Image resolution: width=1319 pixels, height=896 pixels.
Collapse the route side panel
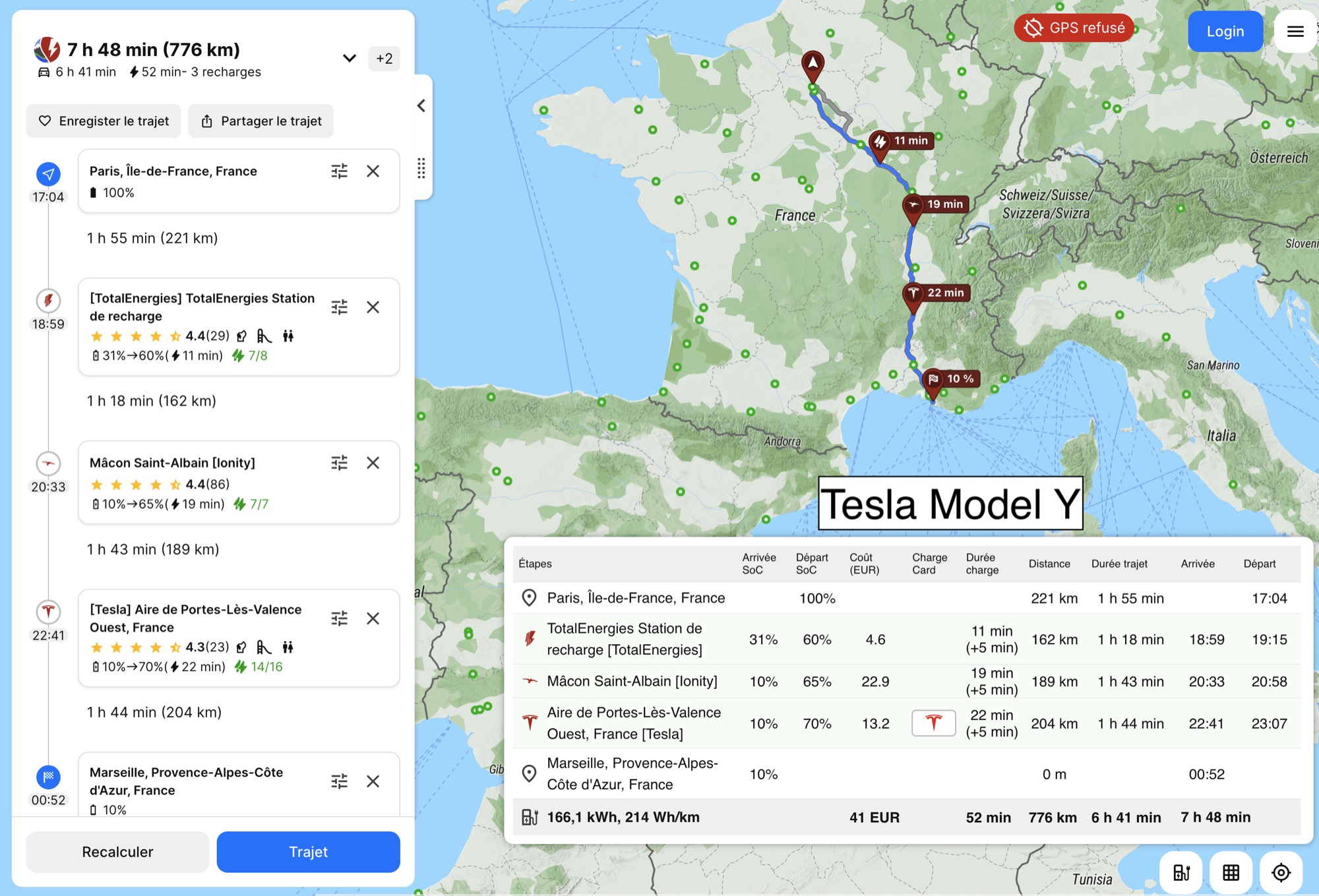[421, 105]
